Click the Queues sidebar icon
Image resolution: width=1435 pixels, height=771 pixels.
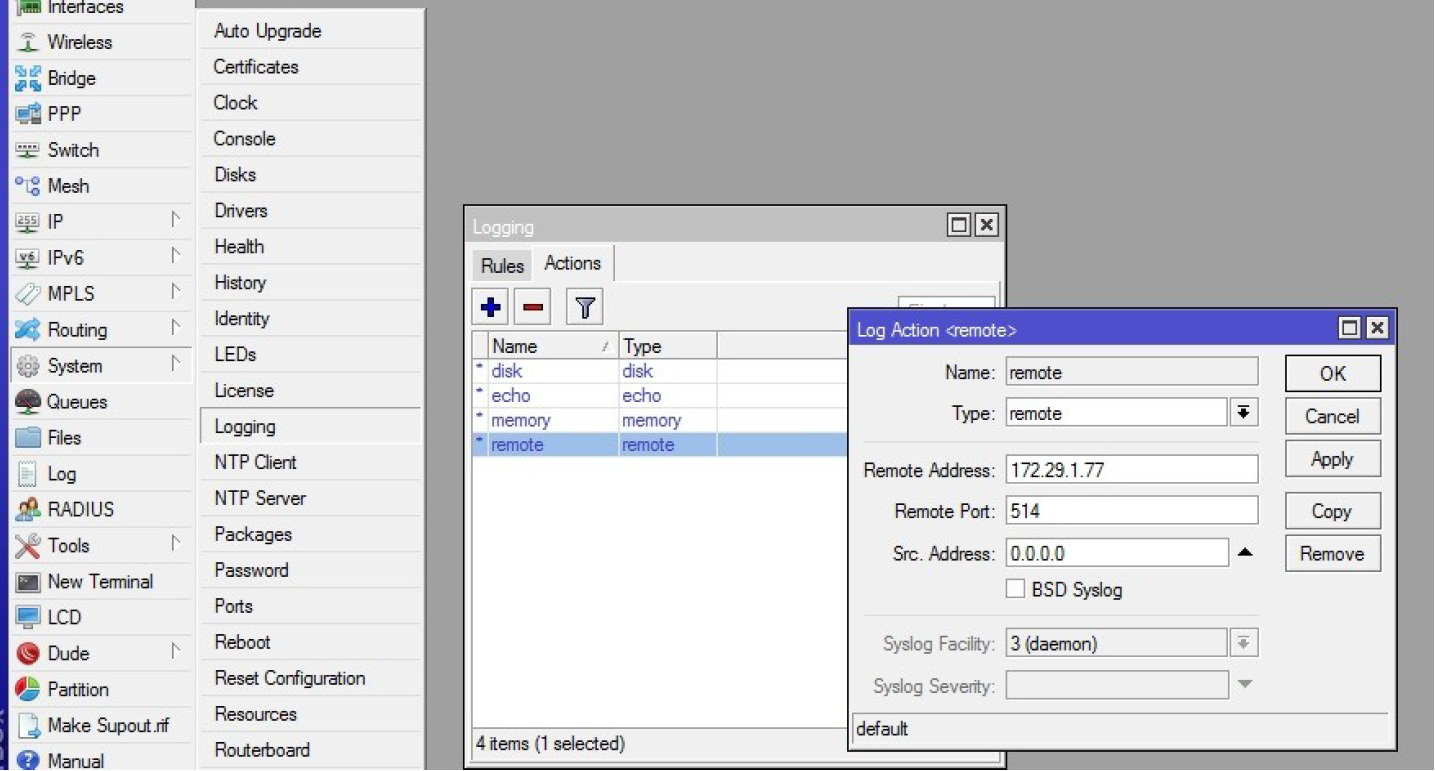click(x=28, y=402)
